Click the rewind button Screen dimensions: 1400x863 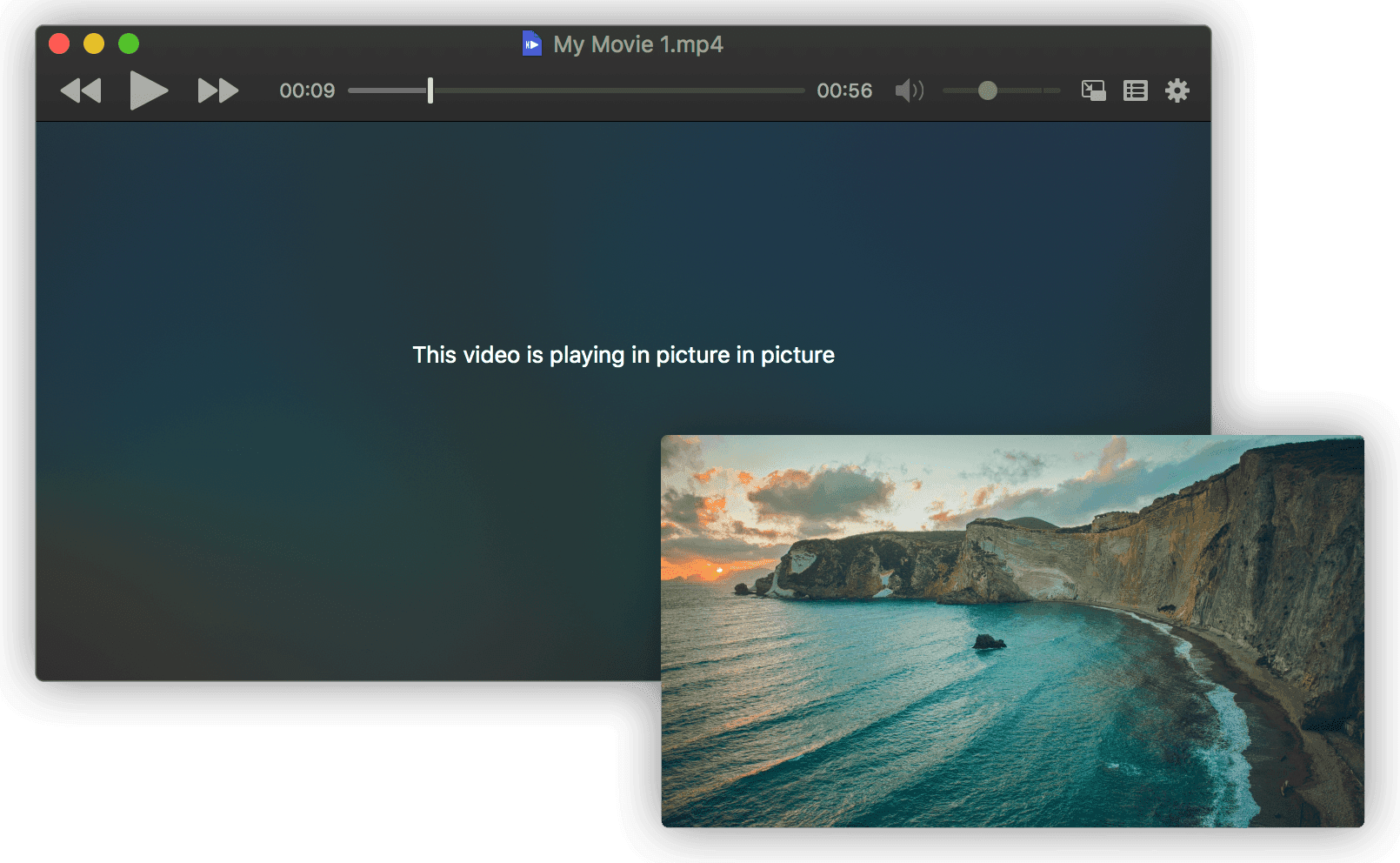[x=81, y=90]
